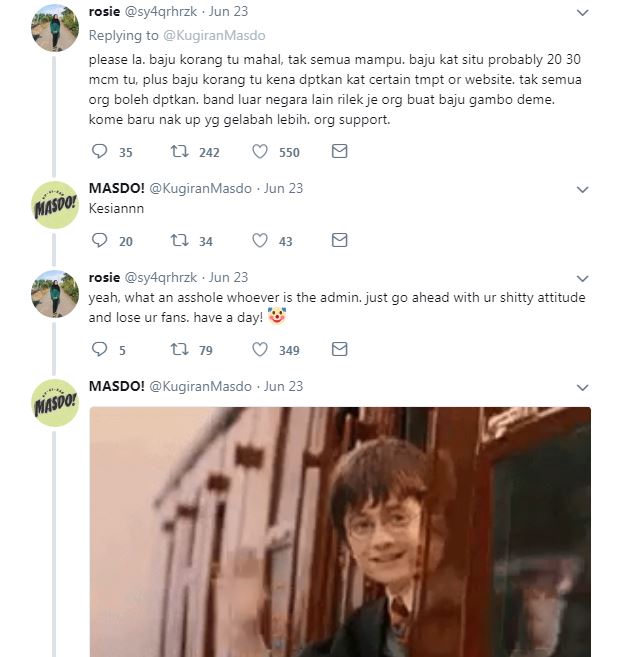The image size is (622, 657).
Task: Open rosie's profile from the top tweet name
Action: (104, 13)
